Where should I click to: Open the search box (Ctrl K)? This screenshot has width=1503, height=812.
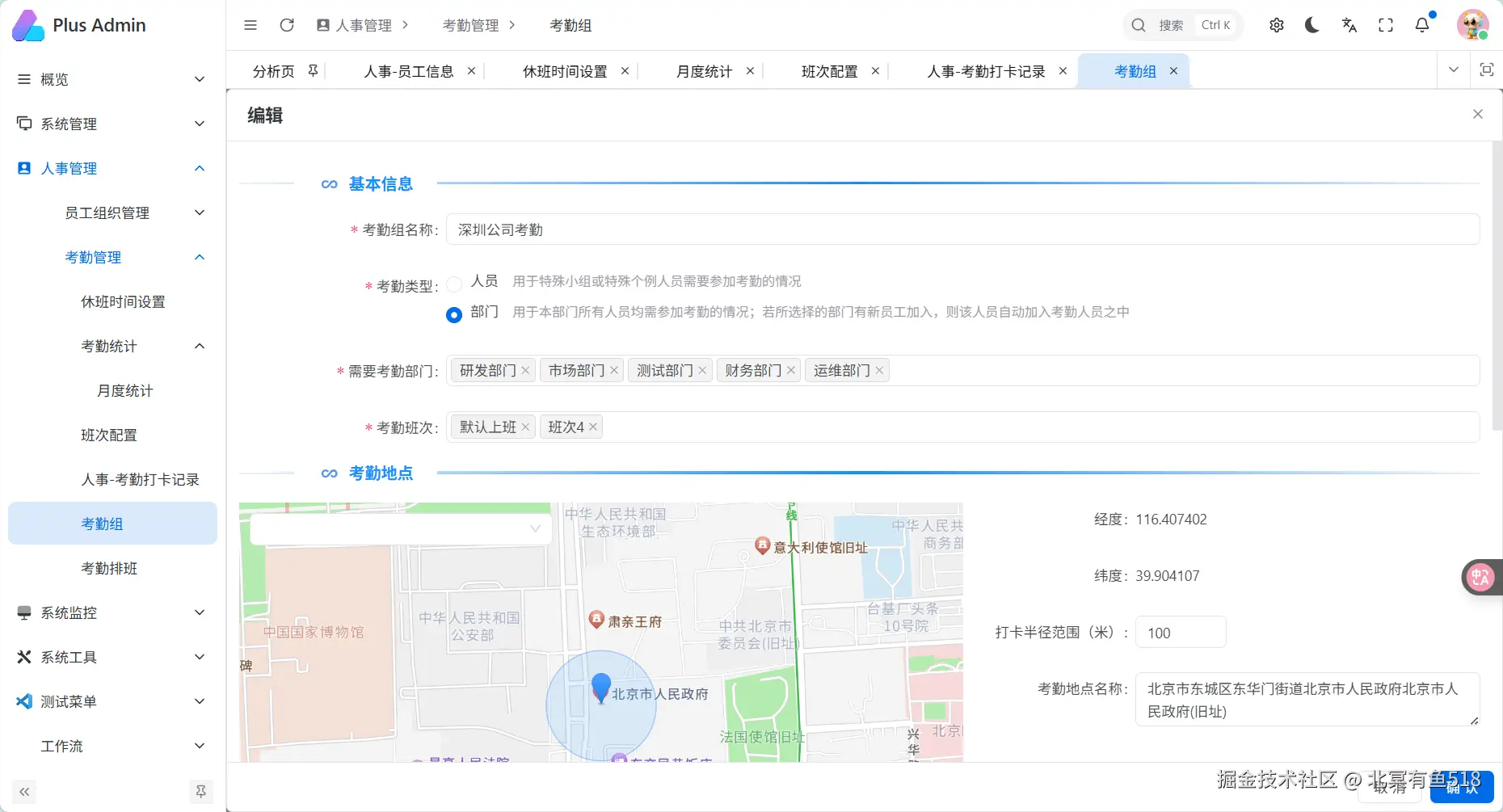click(1183, 25)
